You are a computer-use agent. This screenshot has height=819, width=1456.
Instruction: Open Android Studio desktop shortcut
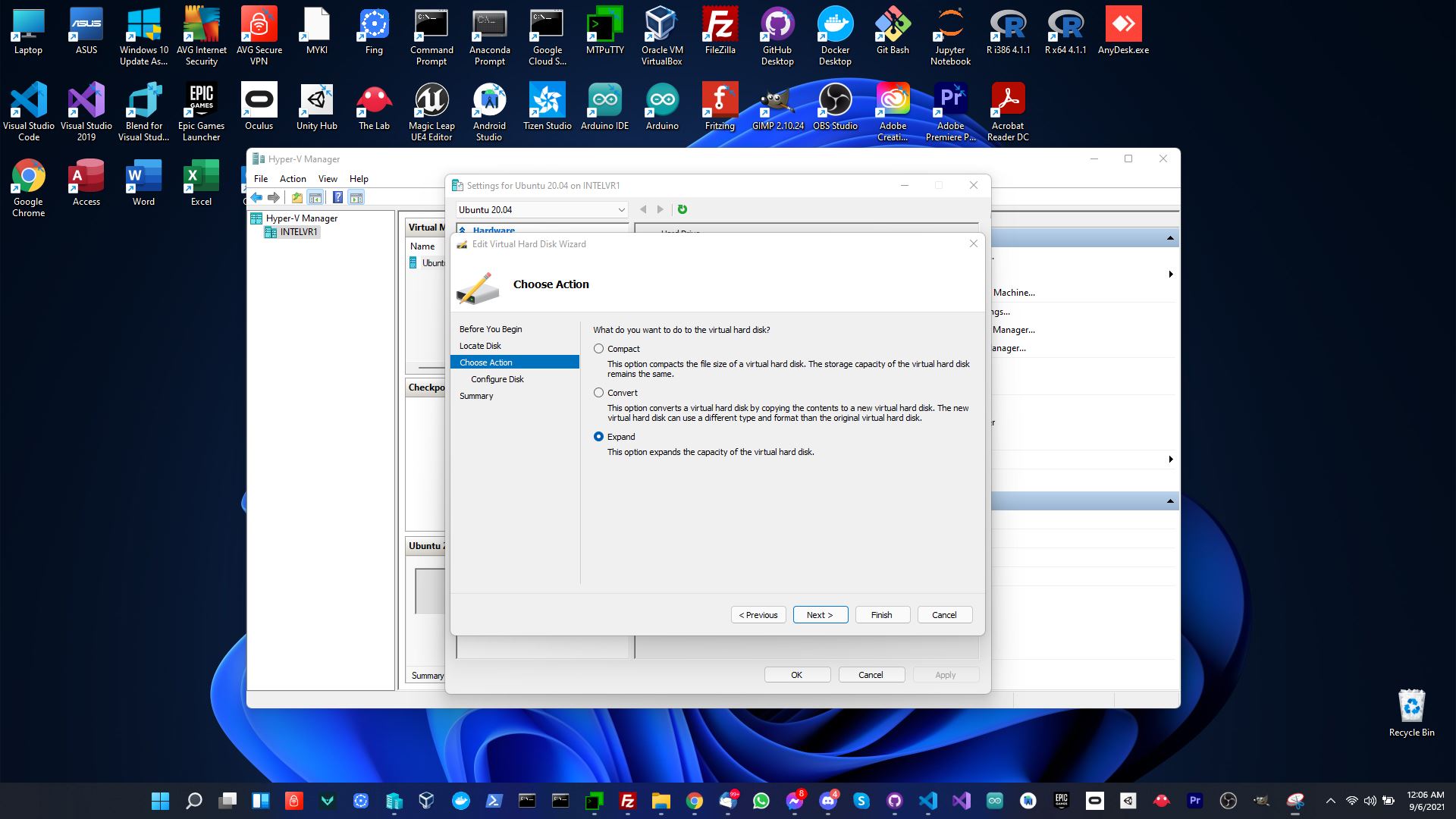489,111
